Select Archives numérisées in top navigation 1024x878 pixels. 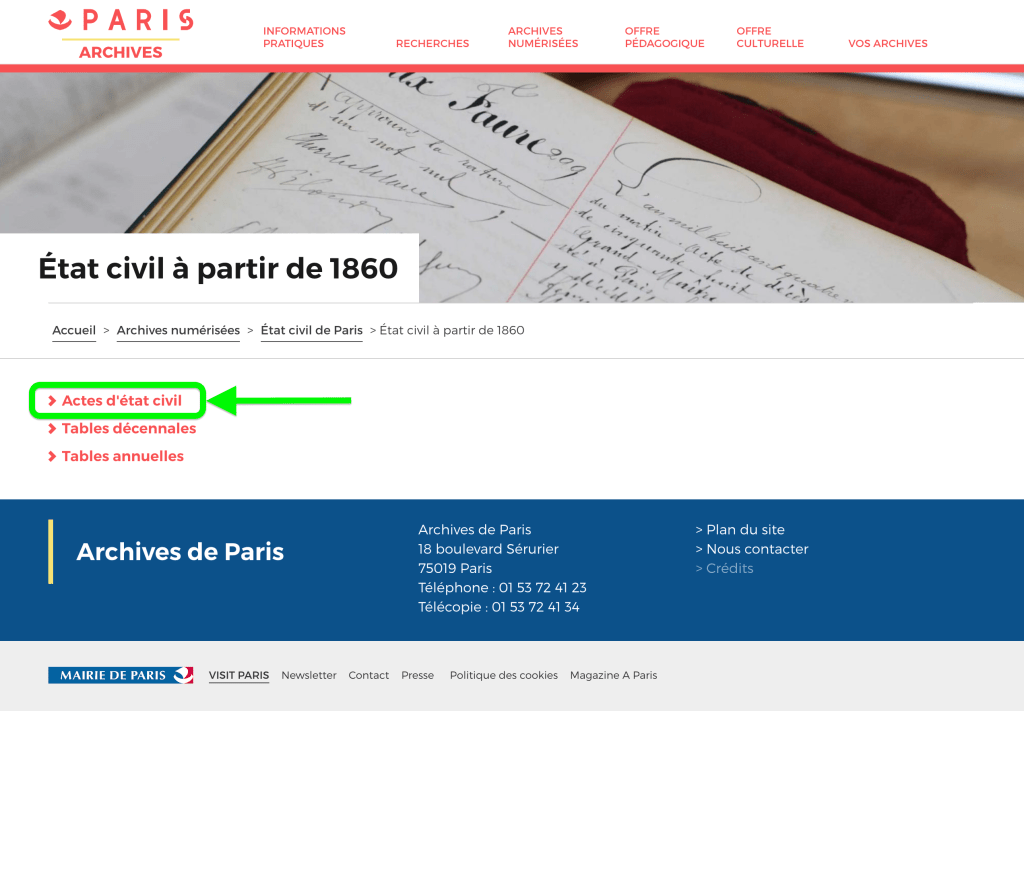[542, 37]
